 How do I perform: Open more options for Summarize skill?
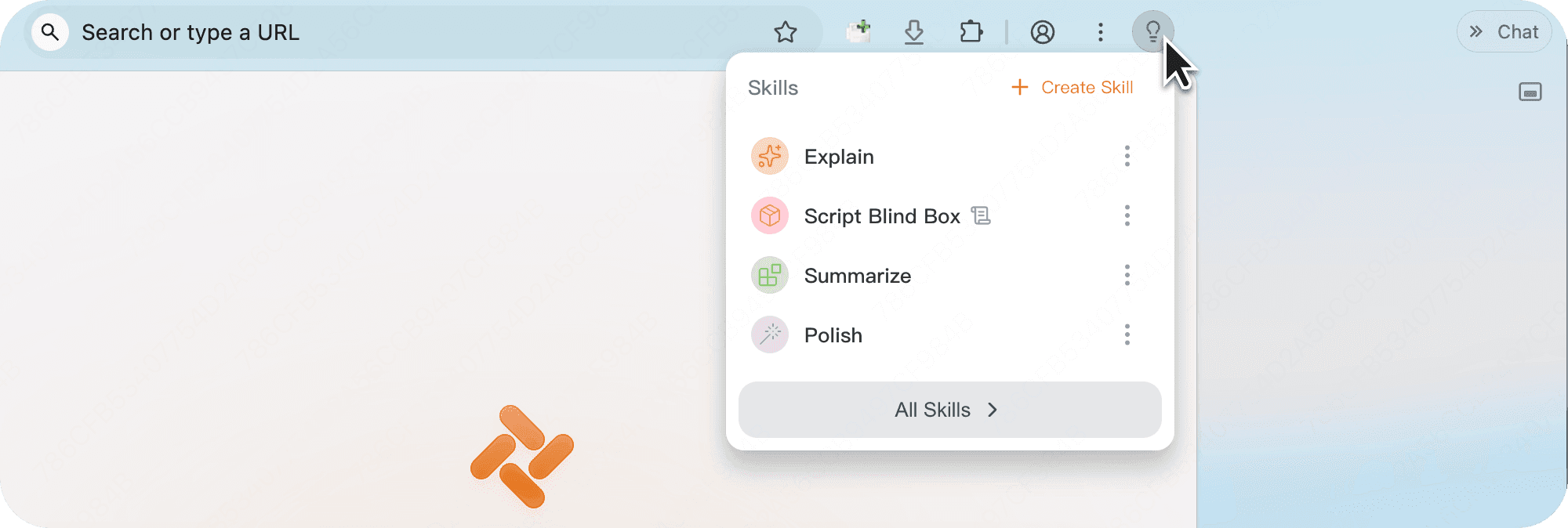pos(1127,276)
